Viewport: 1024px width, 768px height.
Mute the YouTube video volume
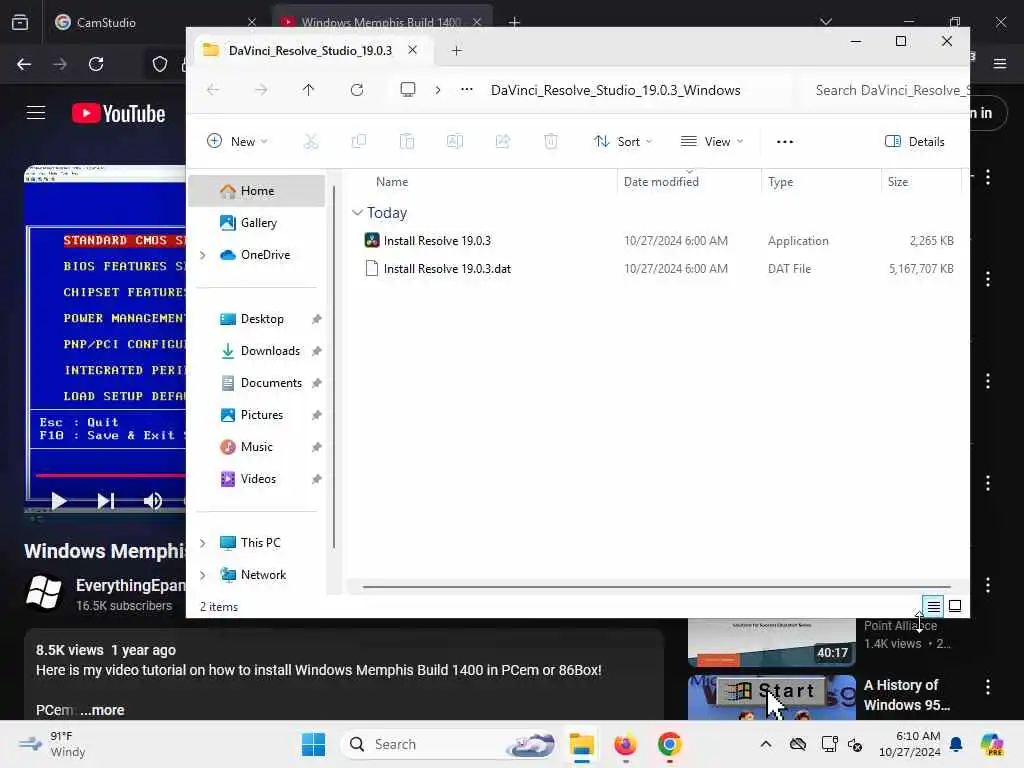[x=152, y=501]
